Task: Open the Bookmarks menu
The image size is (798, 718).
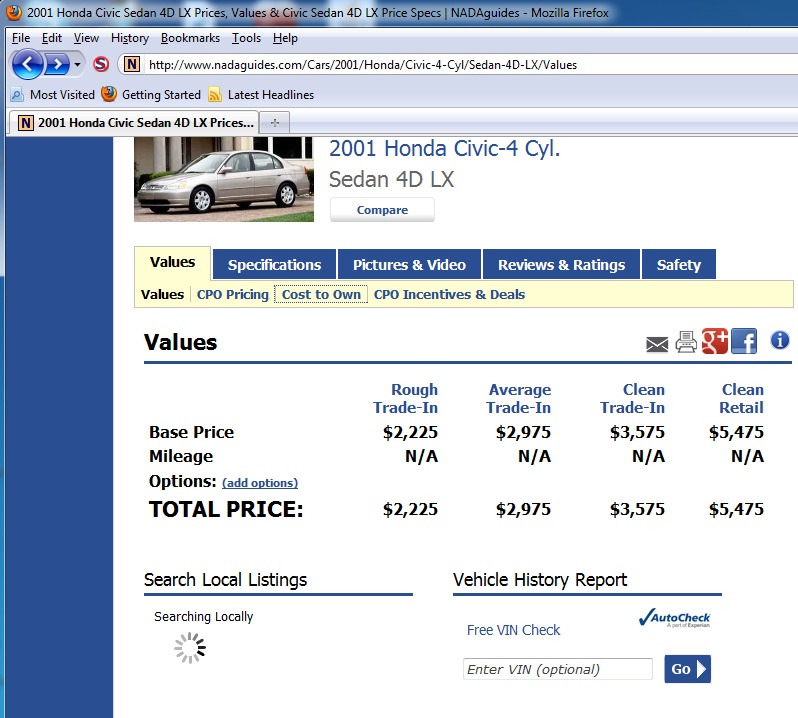Action: [x=190, y=38]
